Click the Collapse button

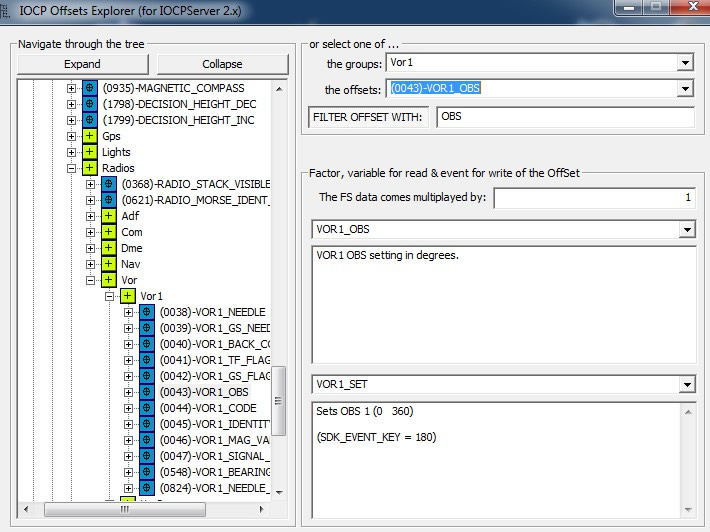pyautogui.click(x=221, y=63)
